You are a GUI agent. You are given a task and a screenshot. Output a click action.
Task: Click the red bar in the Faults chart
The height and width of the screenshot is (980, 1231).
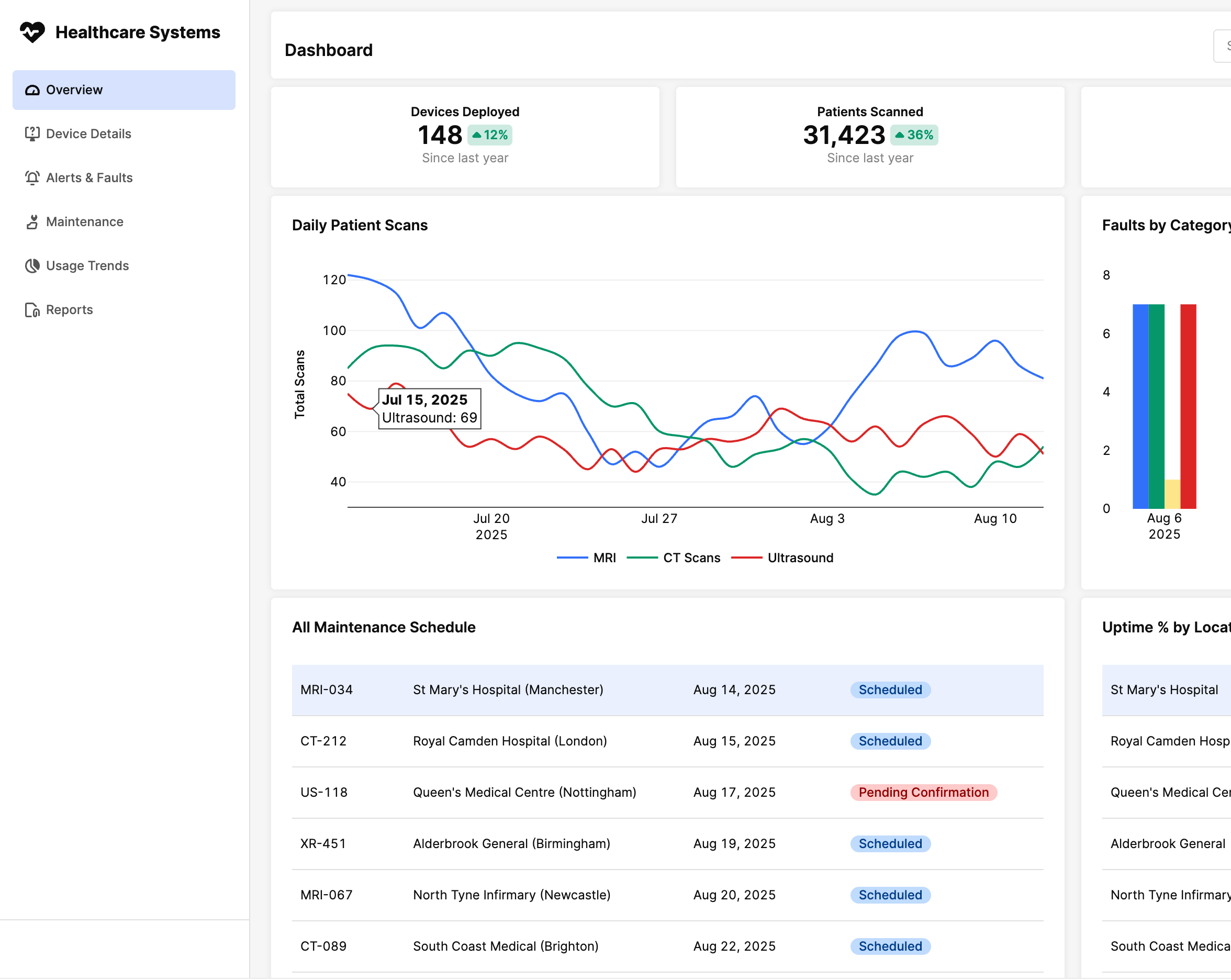pyautogui.click(x=1188, y=406)
